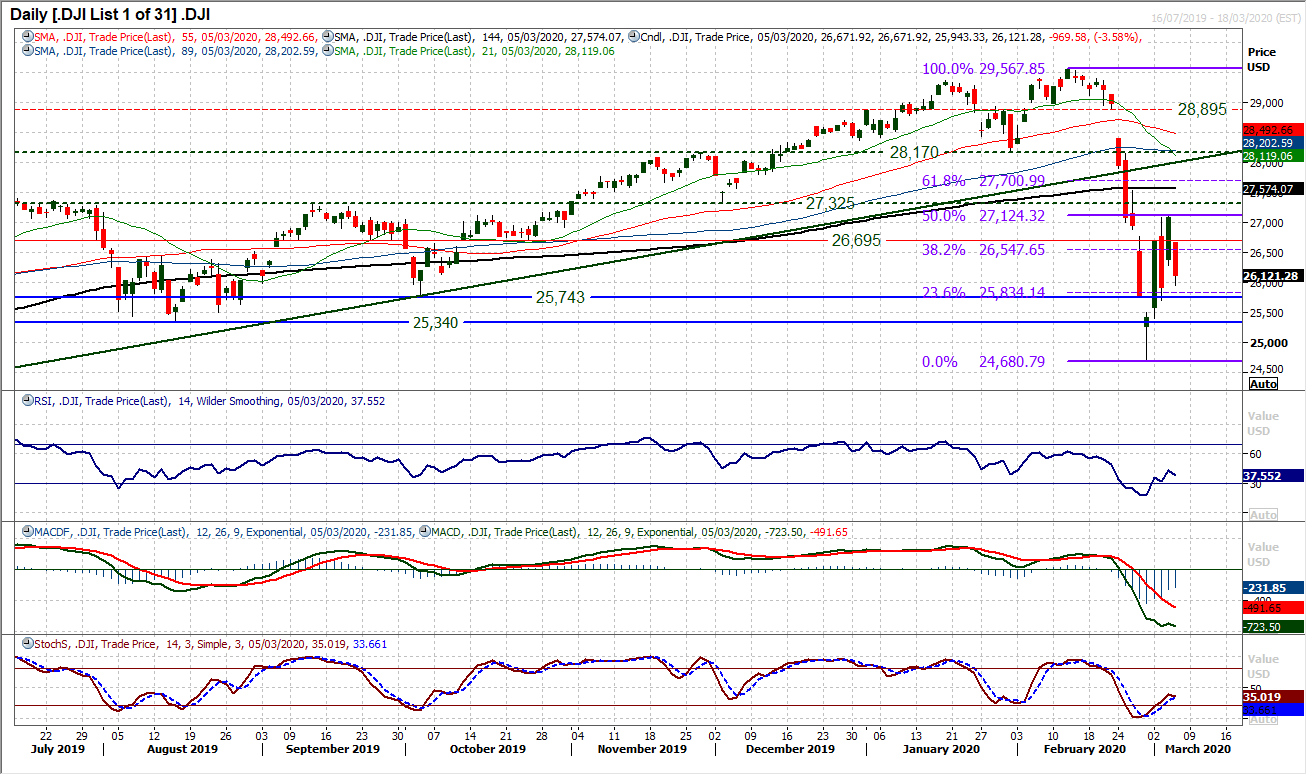Toggle Auto scaling on the RSI pane
The width and height of the screenshot is (1307, 775).
[x=1264, y=512]
